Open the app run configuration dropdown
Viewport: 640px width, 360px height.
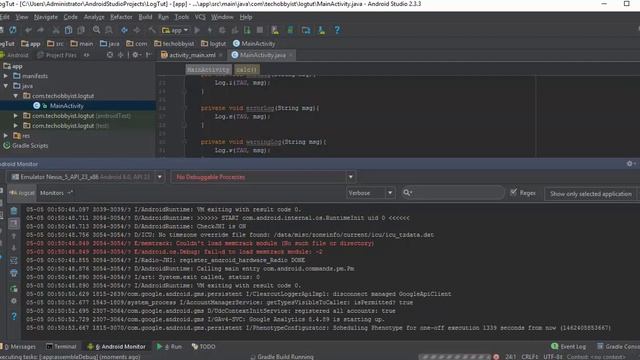176,30
